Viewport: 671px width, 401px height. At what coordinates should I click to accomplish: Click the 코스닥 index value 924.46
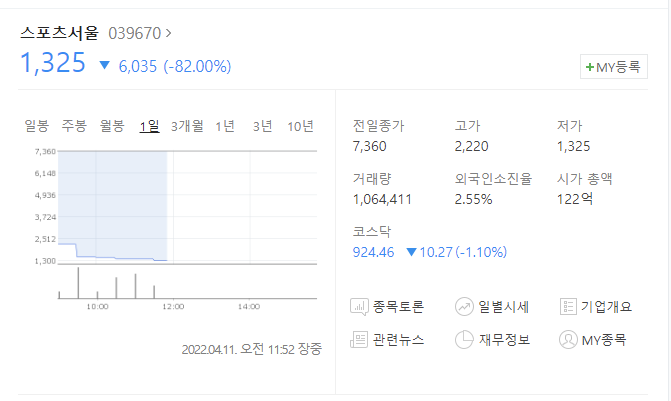(375, 252)
